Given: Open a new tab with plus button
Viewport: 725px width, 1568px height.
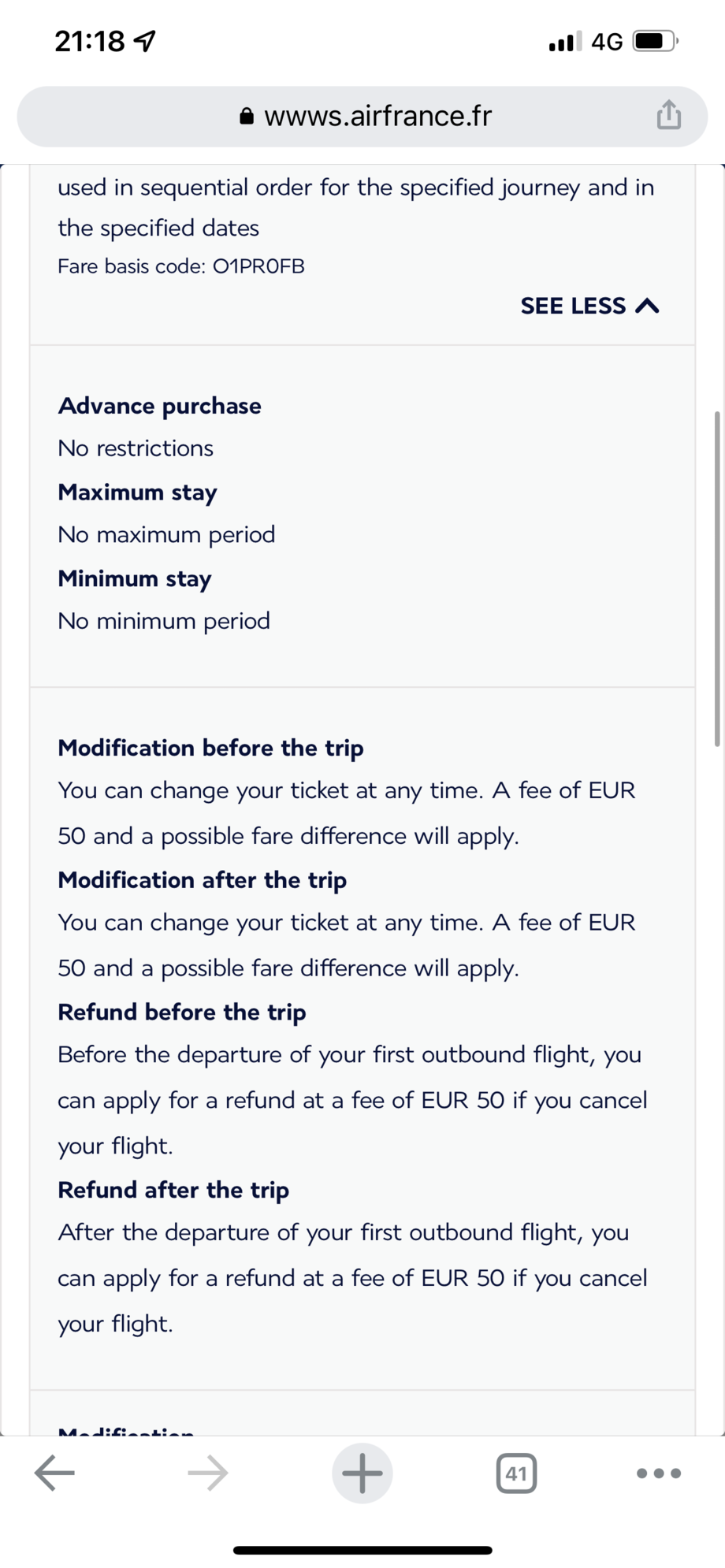Looking at the screenshot, I should point(362,1473).
